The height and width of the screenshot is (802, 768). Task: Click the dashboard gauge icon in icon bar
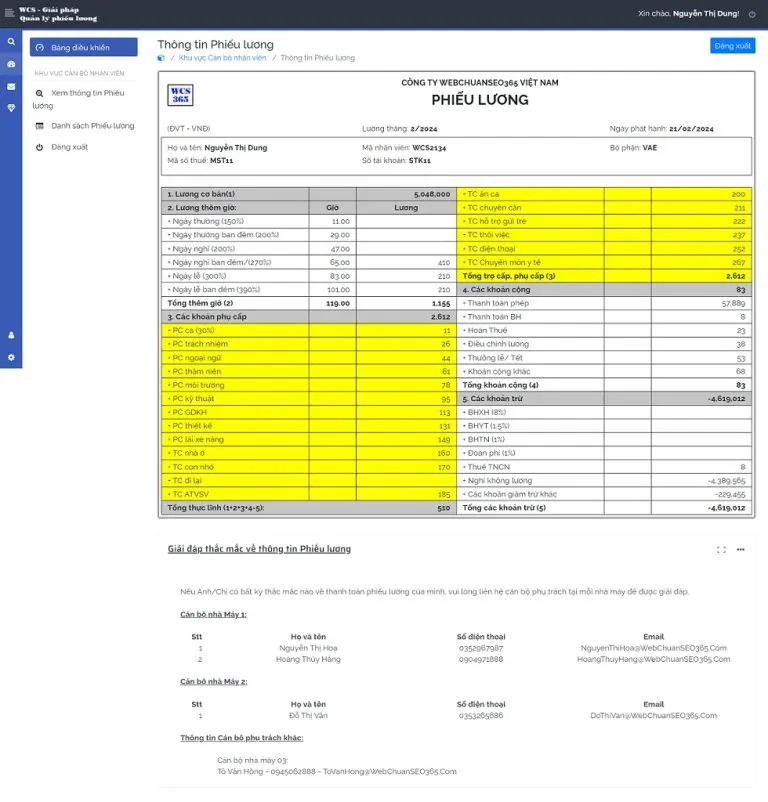pos(11,64)
